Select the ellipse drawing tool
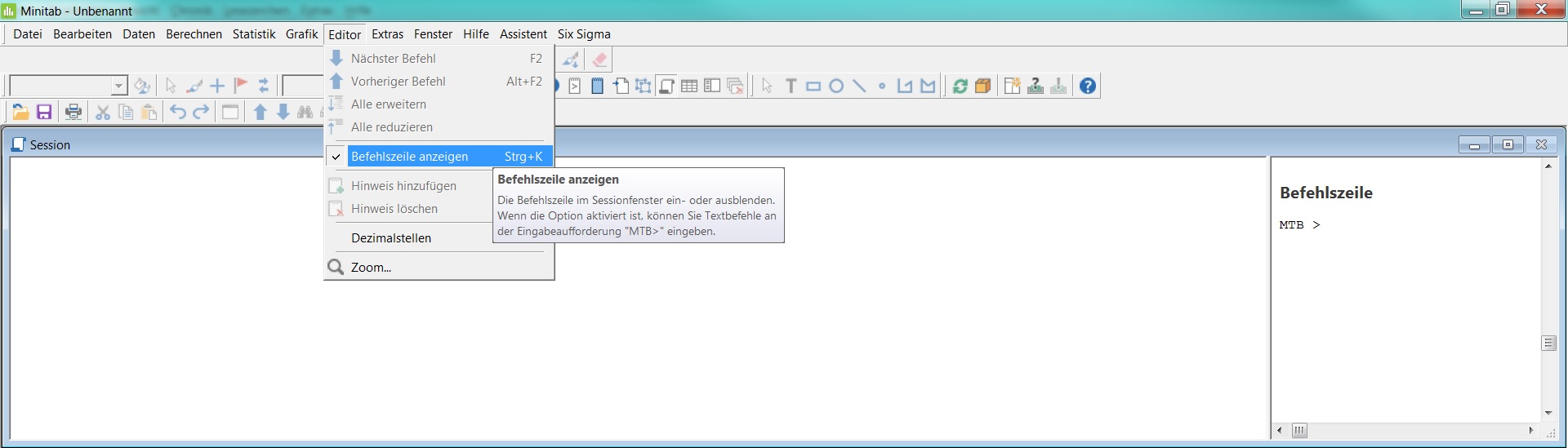The height and width of the screenshot is (448, 1568). 836,86
